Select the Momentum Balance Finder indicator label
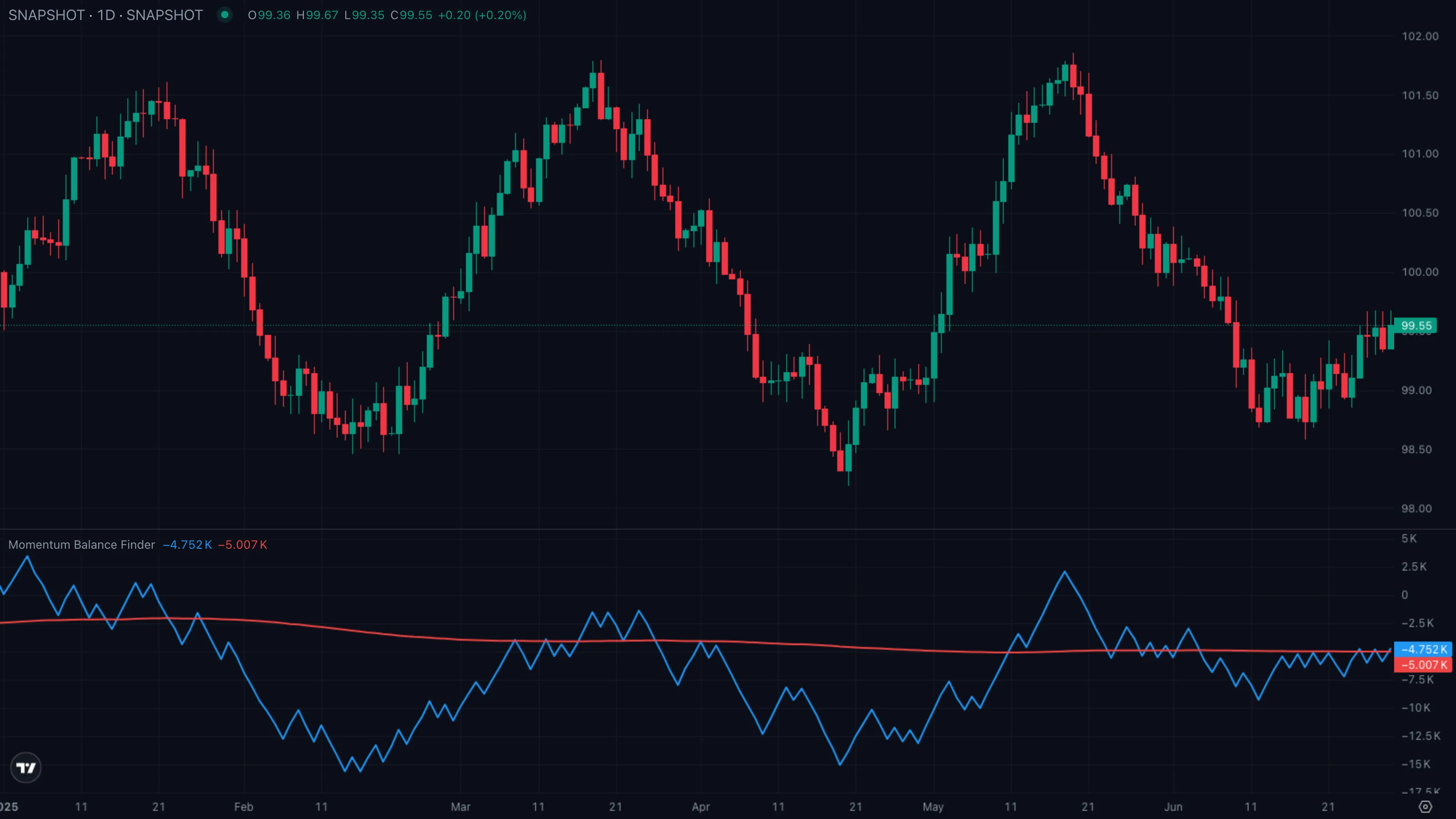Image resolution: width=1456 pixels, height=819 pixels. point(81,544)
